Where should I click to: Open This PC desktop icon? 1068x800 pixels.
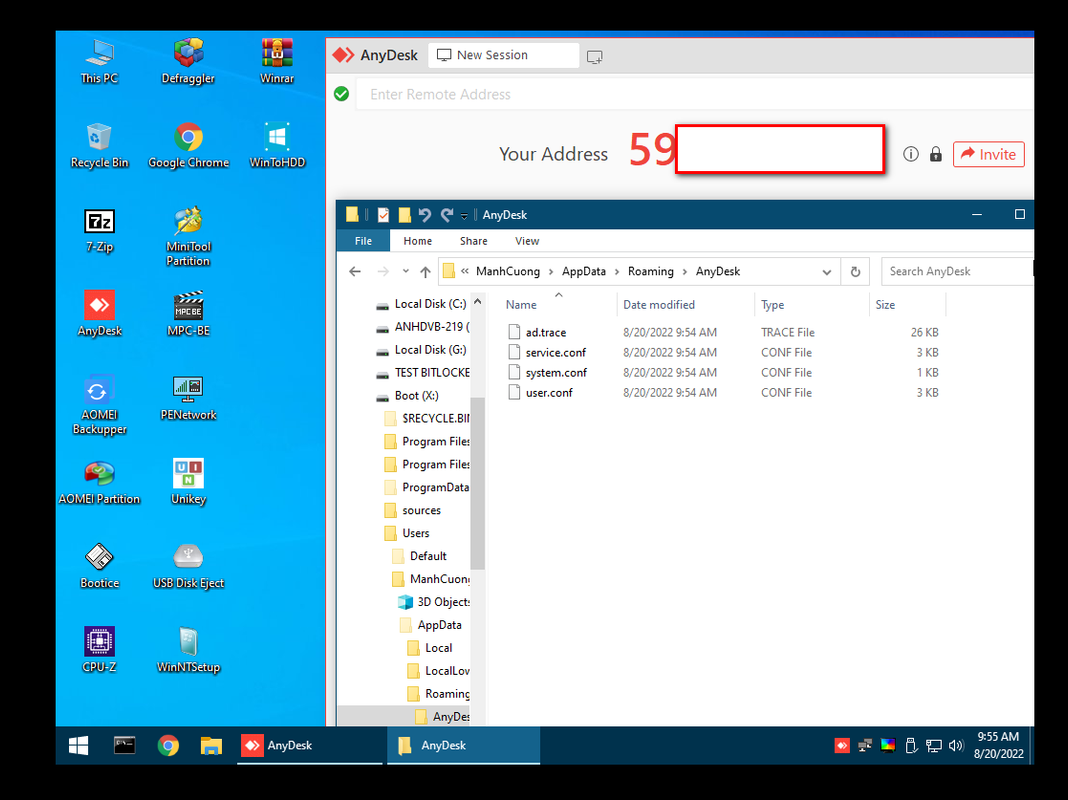[x=99, y=61]
